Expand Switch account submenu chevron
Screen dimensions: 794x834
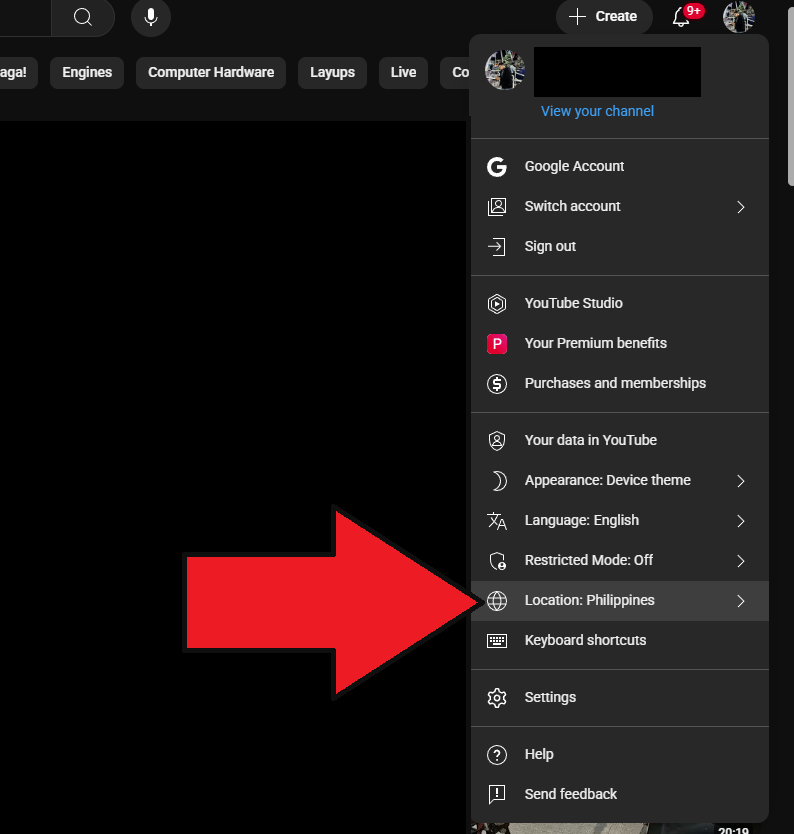741,207
